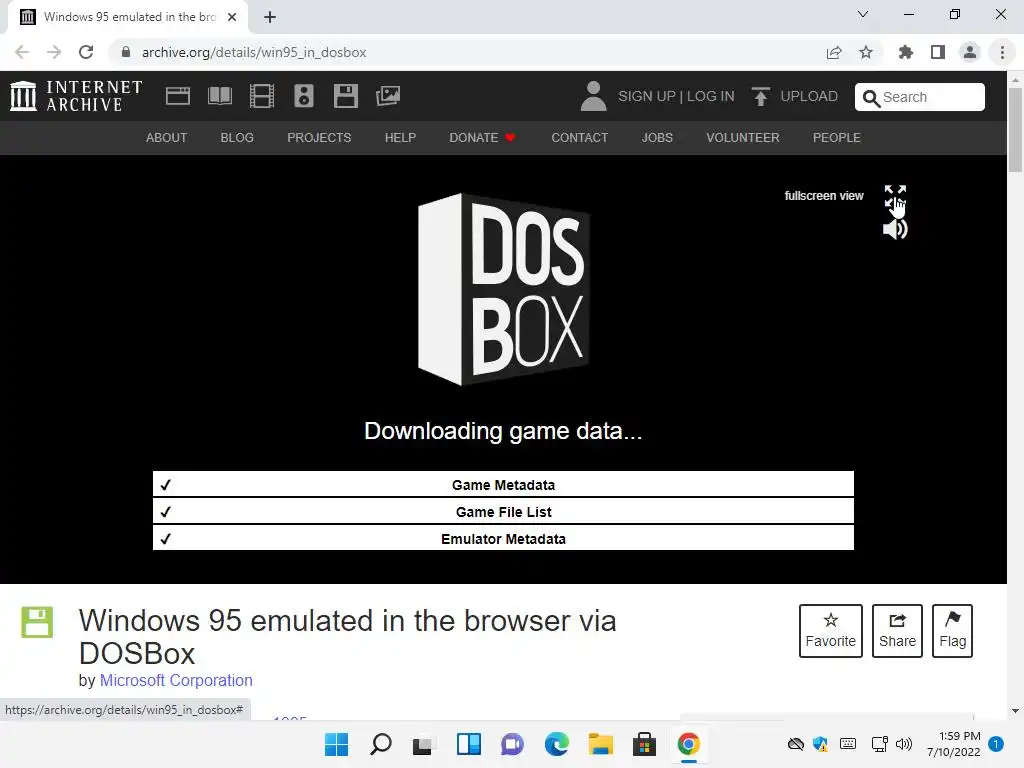Select the Windows 95 emulated browser tab
1024x768 pixels.
click(x=128, y=17)
